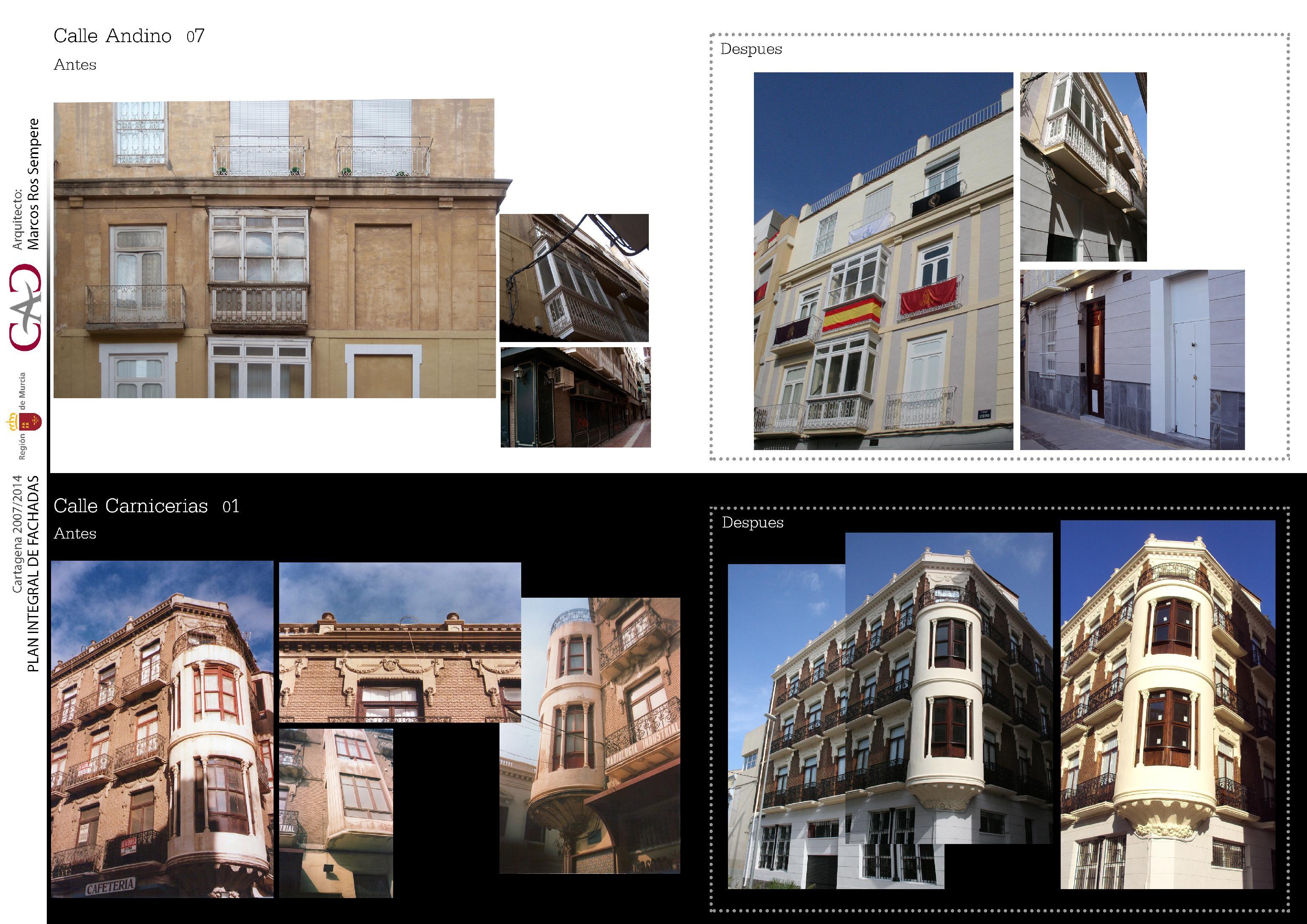This screenshot has width=1307, height=924.
Task: Select the large tan facade 'Antes' photo
Action: [275, 248]
